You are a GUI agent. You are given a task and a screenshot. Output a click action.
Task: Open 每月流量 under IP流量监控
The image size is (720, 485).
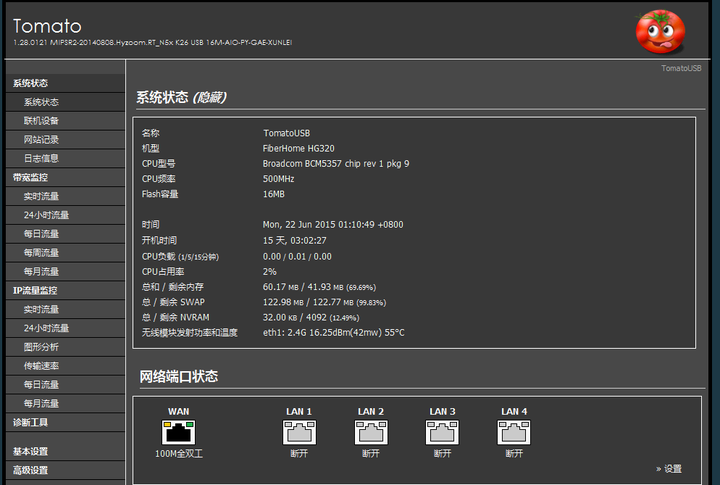[65, 403]
